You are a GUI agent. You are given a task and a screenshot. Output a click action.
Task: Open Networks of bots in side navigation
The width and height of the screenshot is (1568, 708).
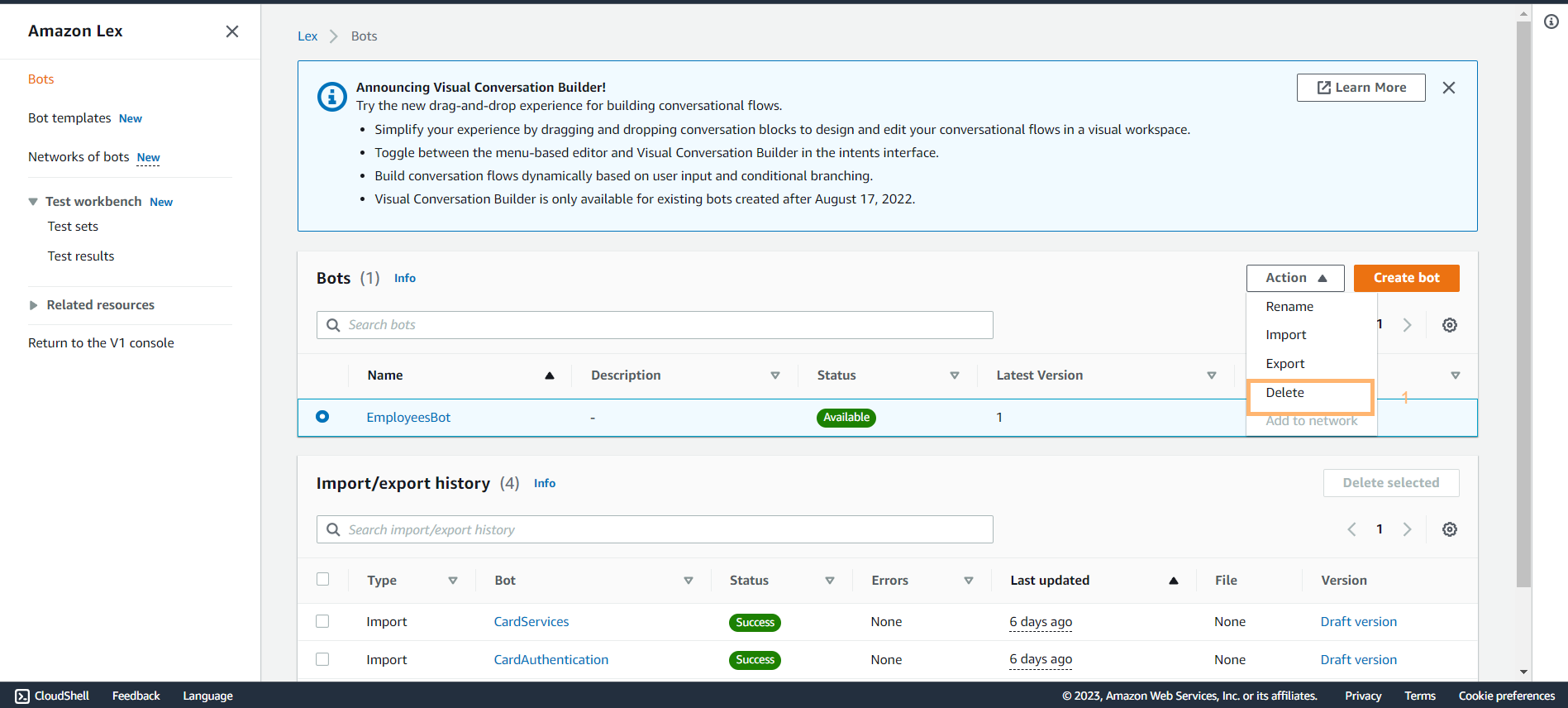click(x=79, y=157)
